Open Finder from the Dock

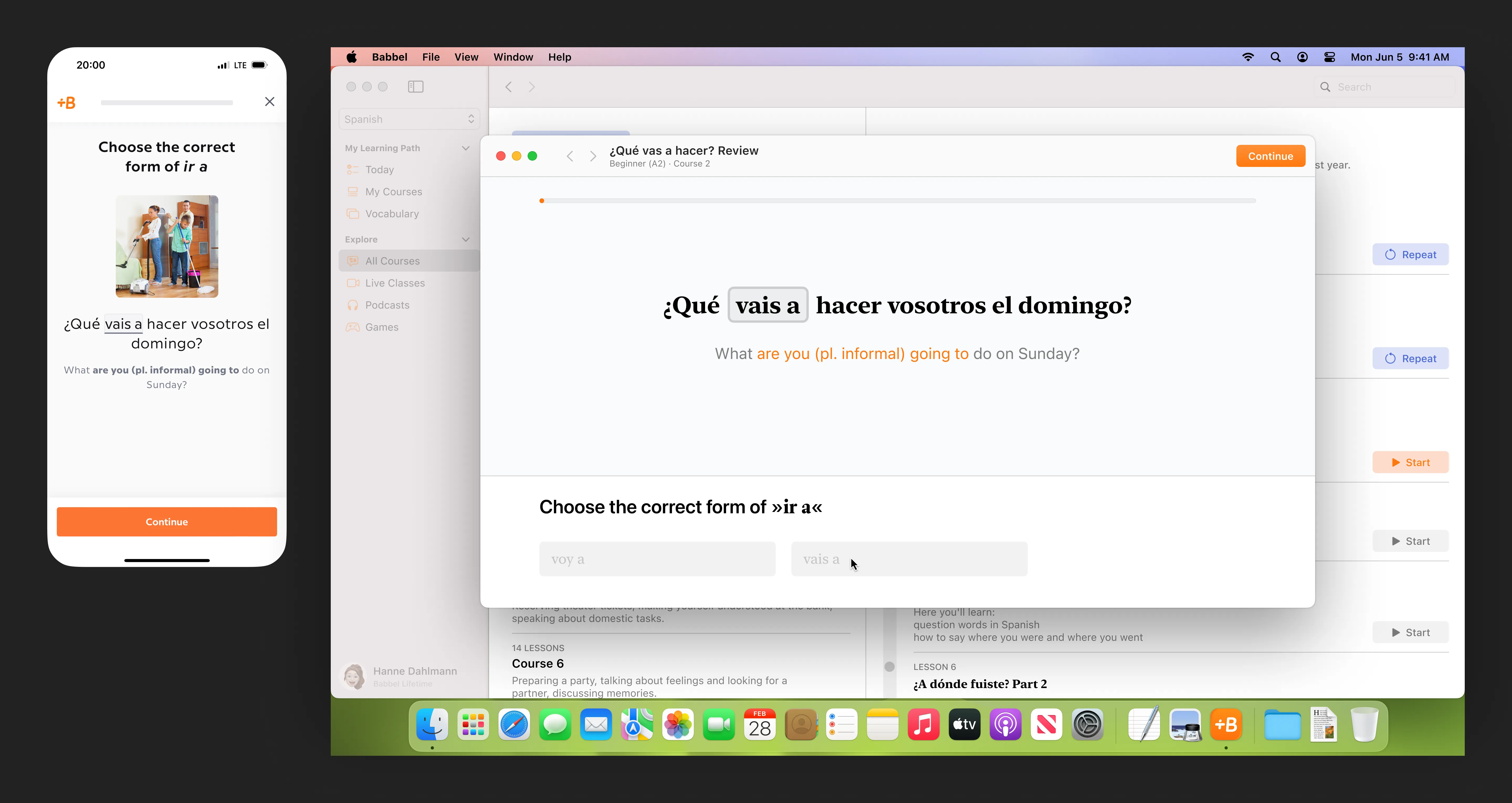[432, 724]
